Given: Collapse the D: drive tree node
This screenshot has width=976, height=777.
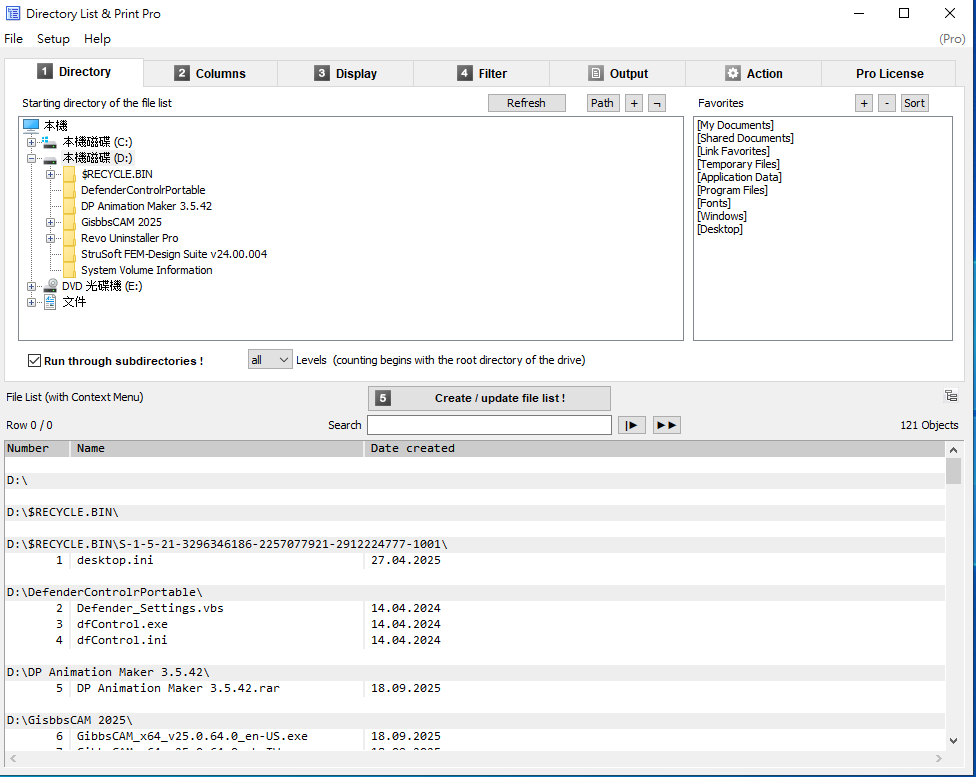Looking at the screenshot, I should click(31, 159).
